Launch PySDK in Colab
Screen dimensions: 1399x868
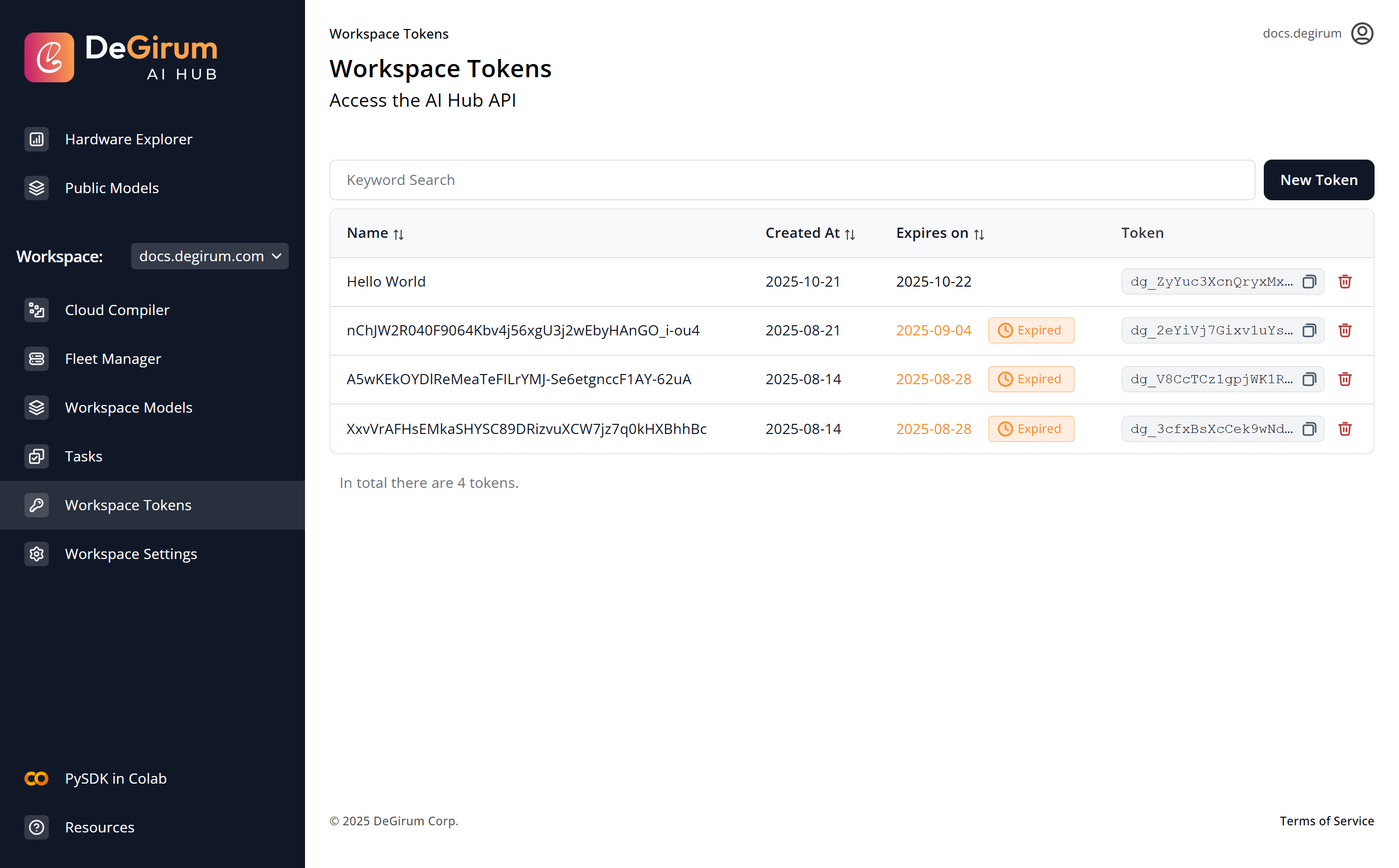click(x=115, y=779)
